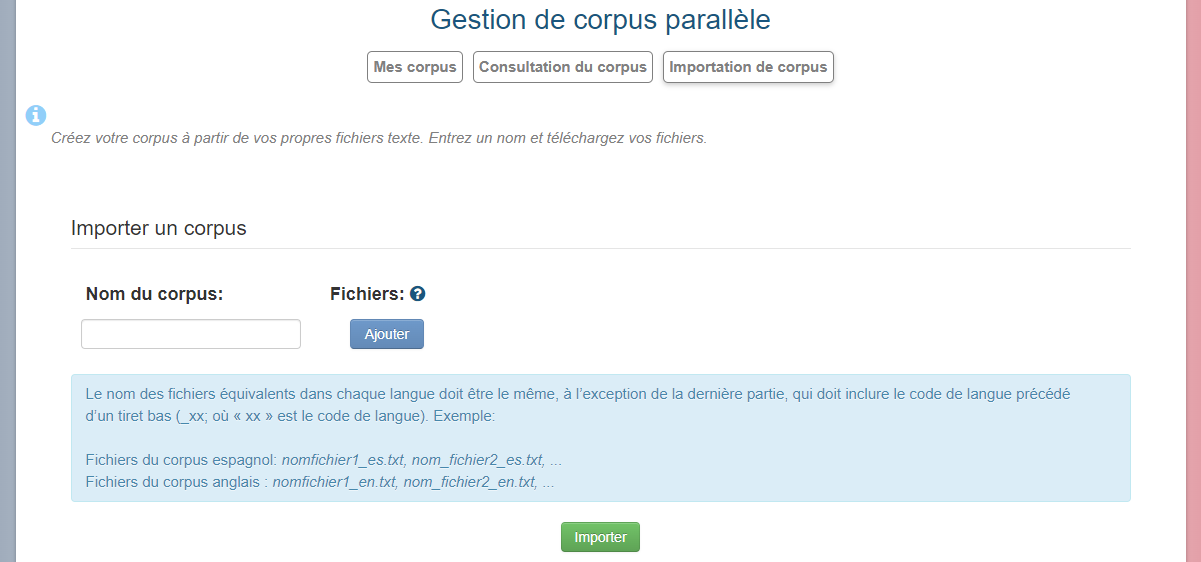Click the green Importer button
Viewport: 1201px width, 562px height.
tap(600, 537)
